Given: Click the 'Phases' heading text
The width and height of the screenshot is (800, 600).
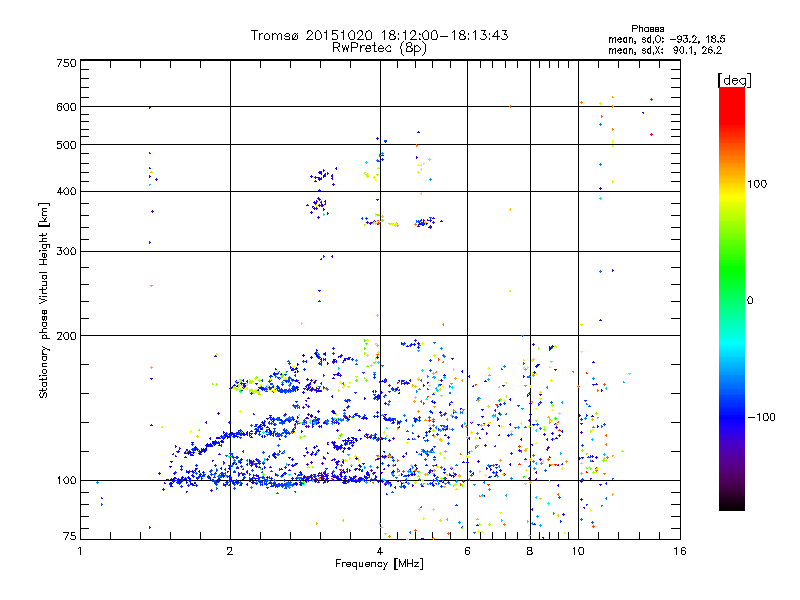Looking at the screenshot, I should [647, 29].
